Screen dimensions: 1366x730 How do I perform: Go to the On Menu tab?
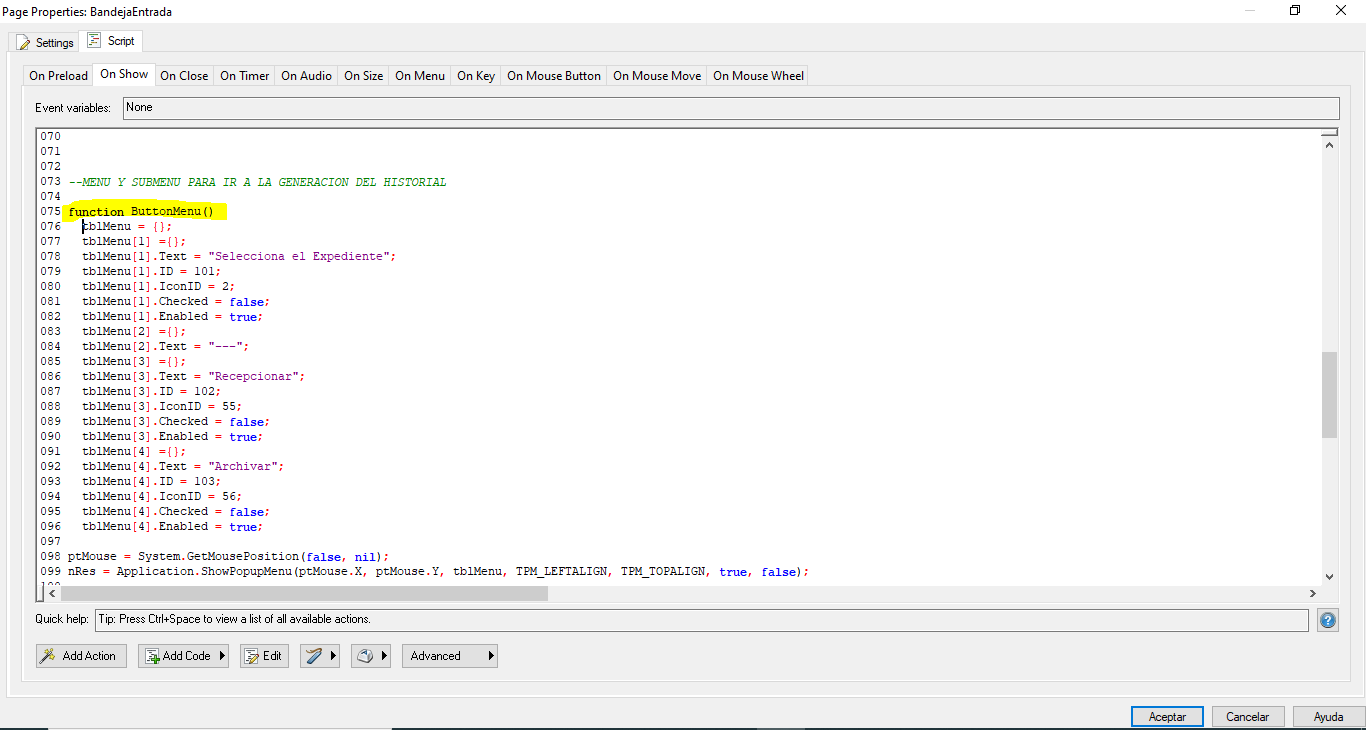point(420,76)
